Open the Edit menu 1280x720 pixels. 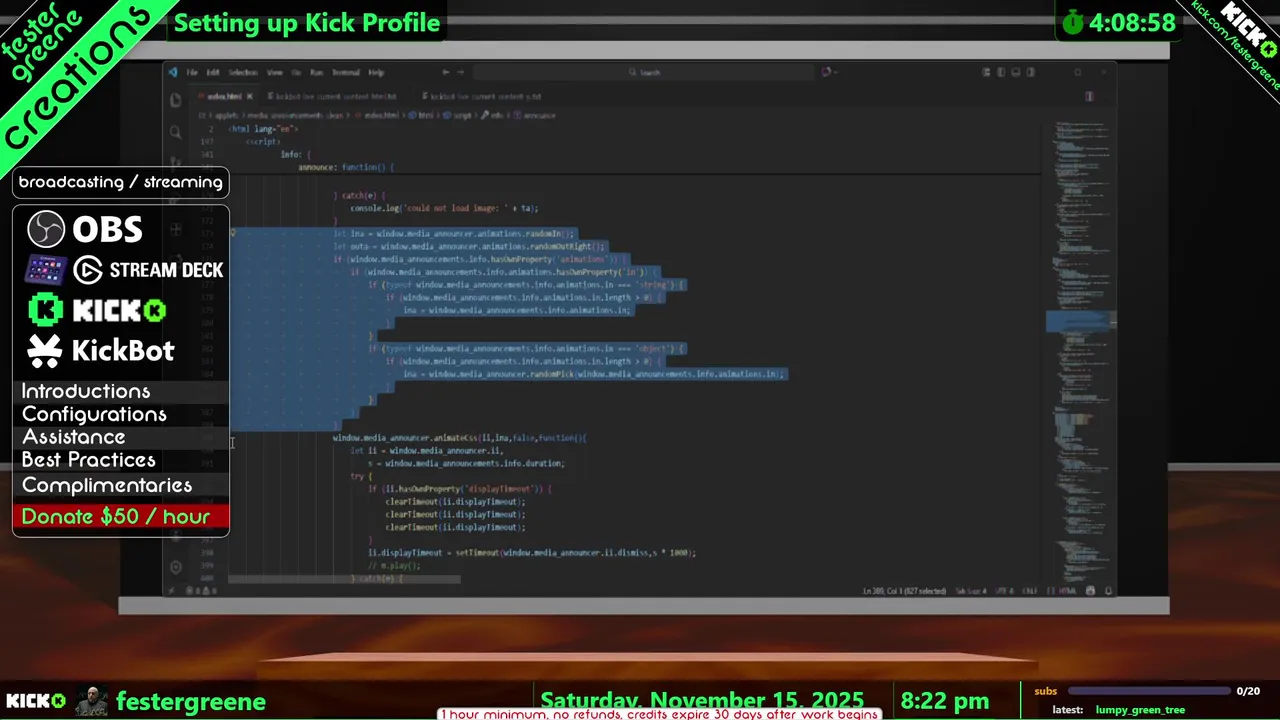213,72
